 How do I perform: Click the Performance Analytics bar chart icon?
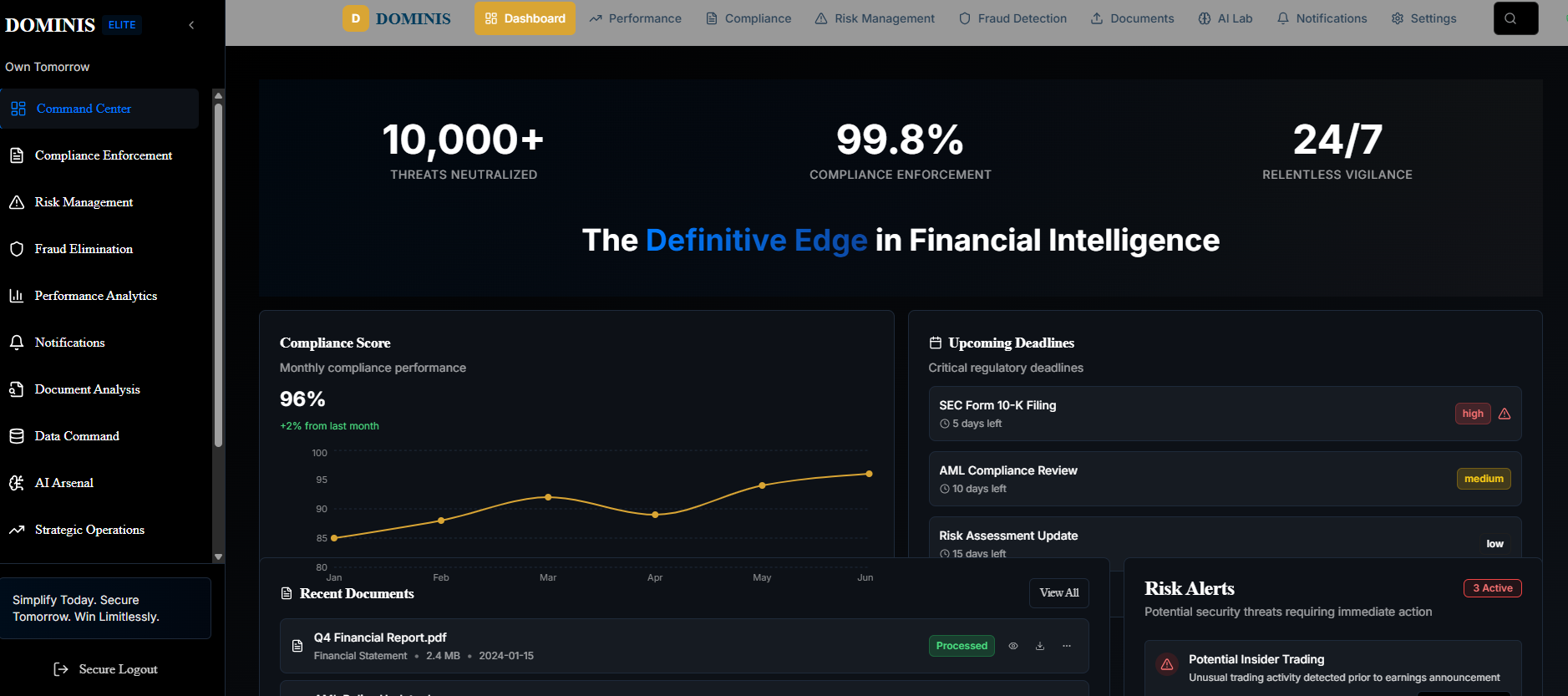(17, 296)
